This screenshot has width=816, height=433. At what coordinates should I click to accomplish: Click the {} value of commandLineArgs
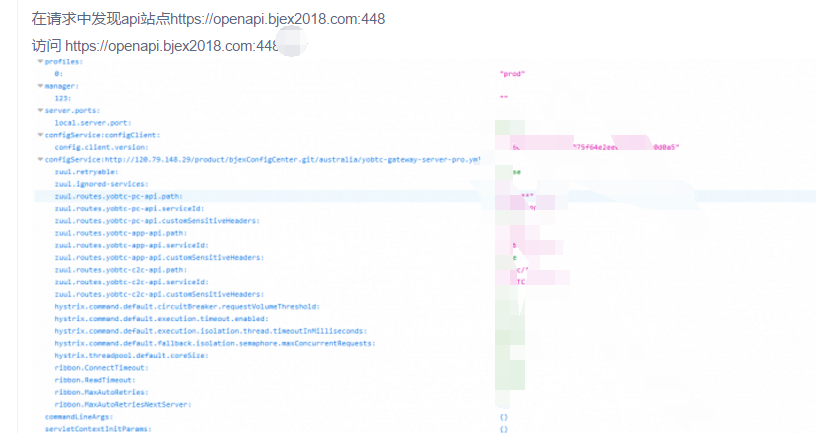tap(504, 417)
